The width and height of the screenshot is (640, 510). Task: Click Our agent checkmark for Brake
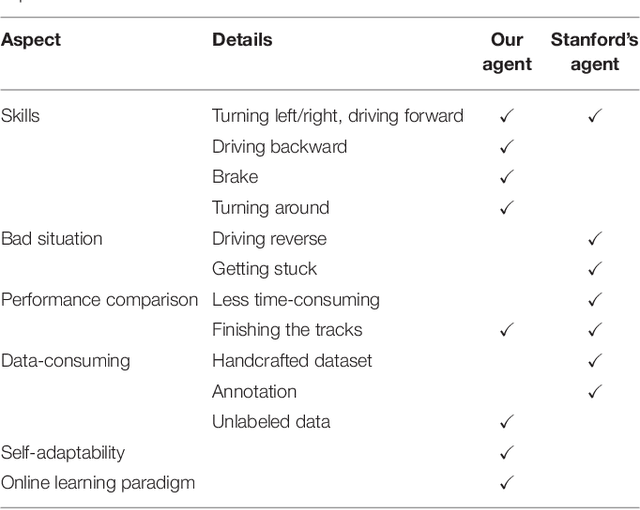click(x=506, y=177)
